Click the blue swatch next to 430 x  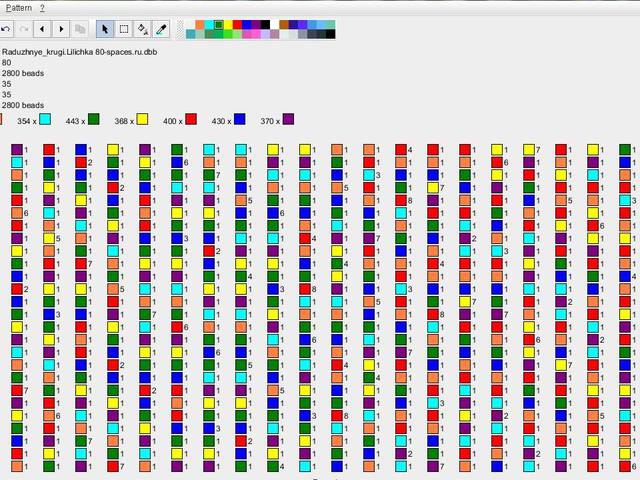point(240,120)
